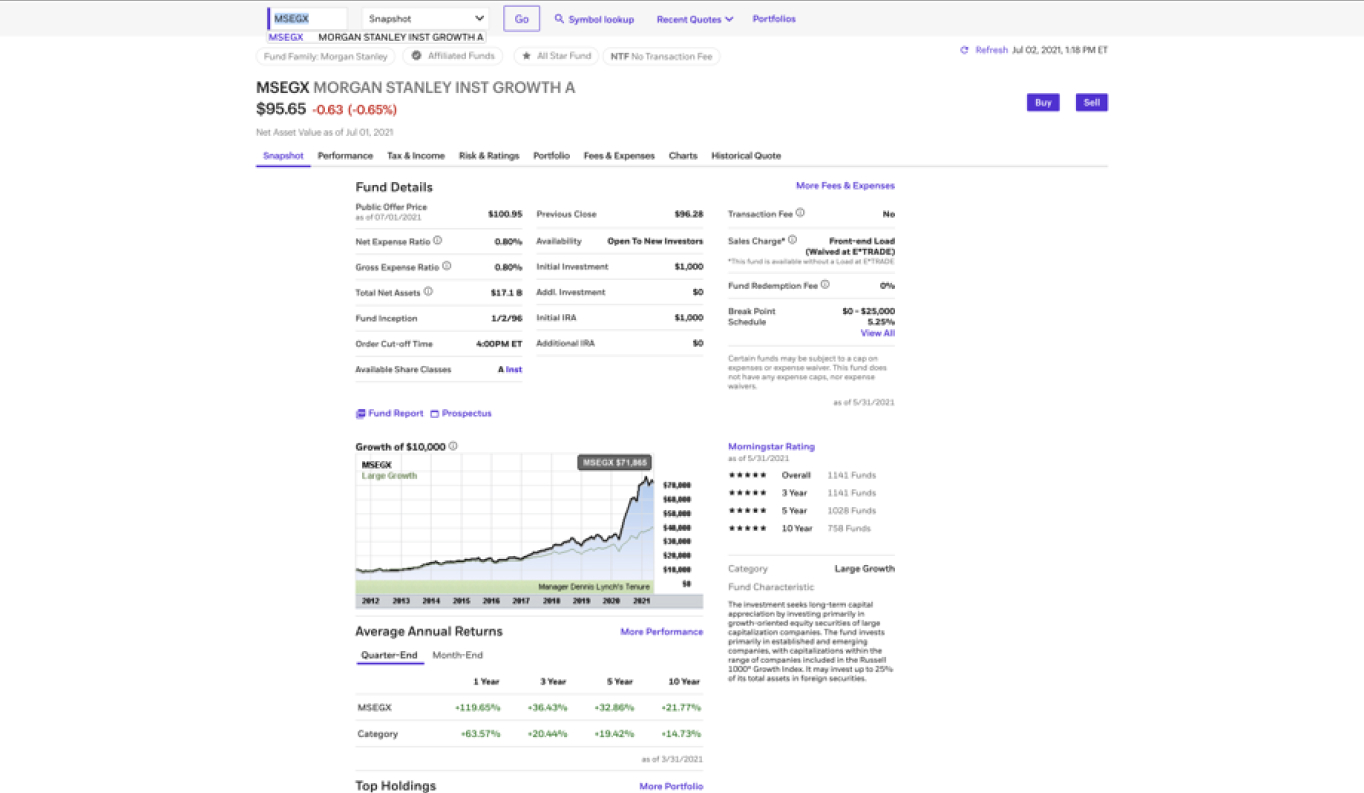Toggle the Affiliated Funds filter pill
The height and width of the screenshot is (793, 1364).
452,56
